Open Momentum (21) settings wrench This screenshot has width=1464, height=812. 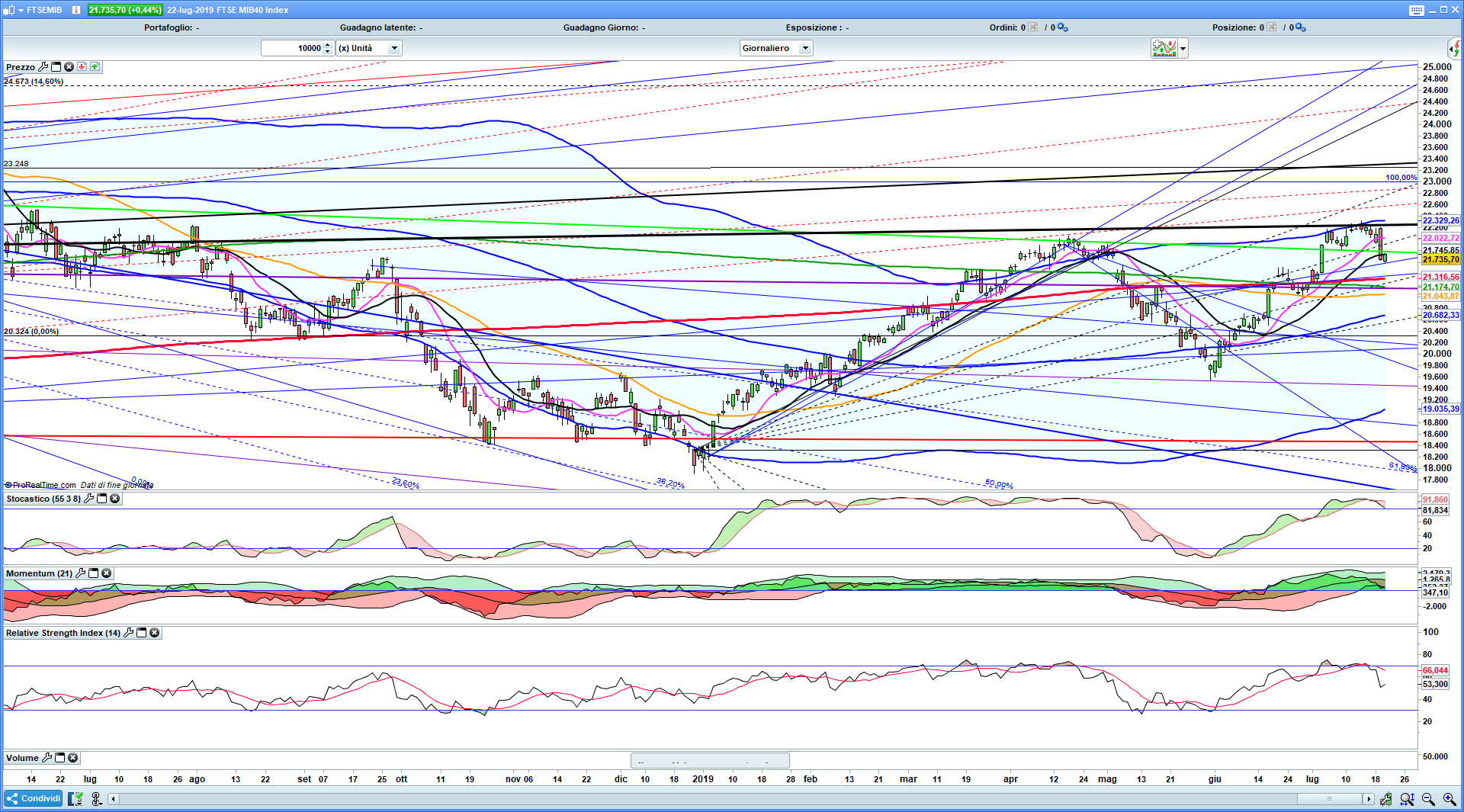click(x=80, y=573)
